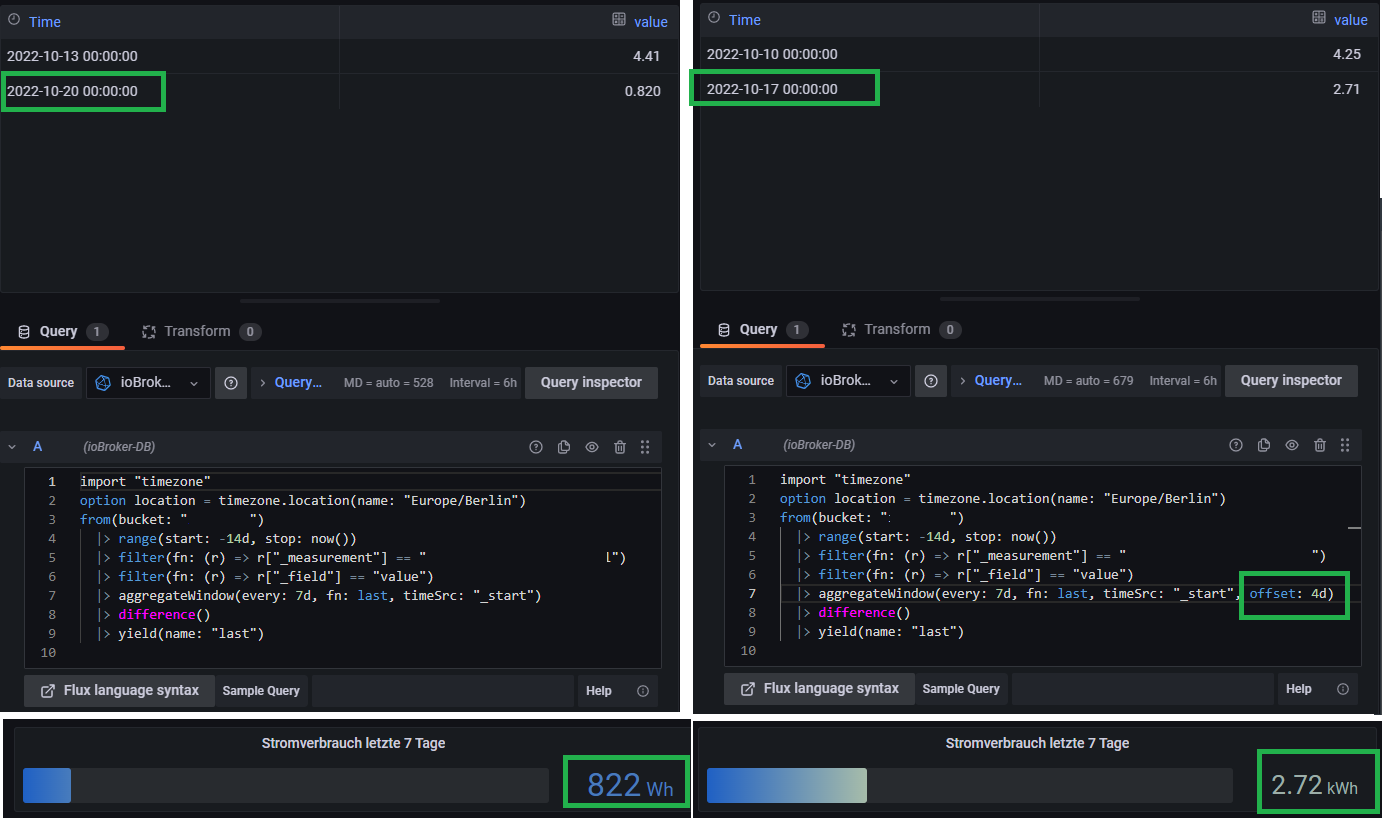The height and width of the screenshot is (818, 1382).
Task: Sort by Time column above 2022-10-10
Action: click(x=745, y=20)
